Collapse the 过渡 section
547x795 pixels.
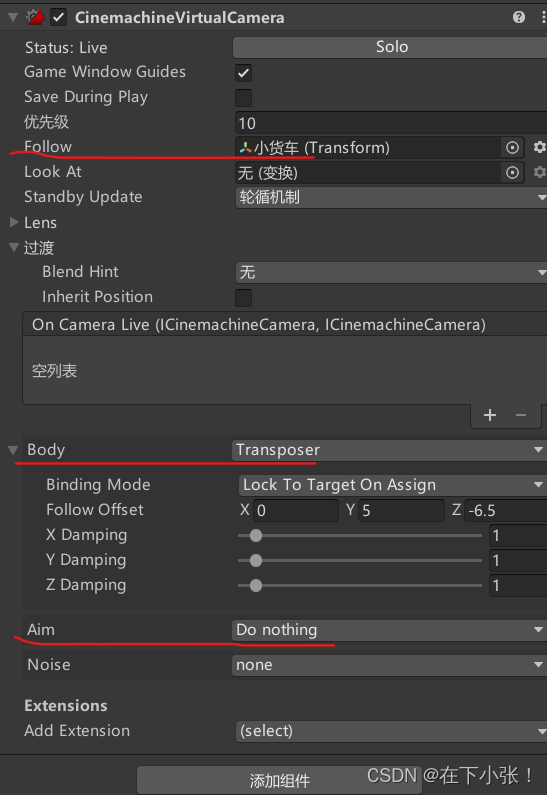(x=14, y=247)
